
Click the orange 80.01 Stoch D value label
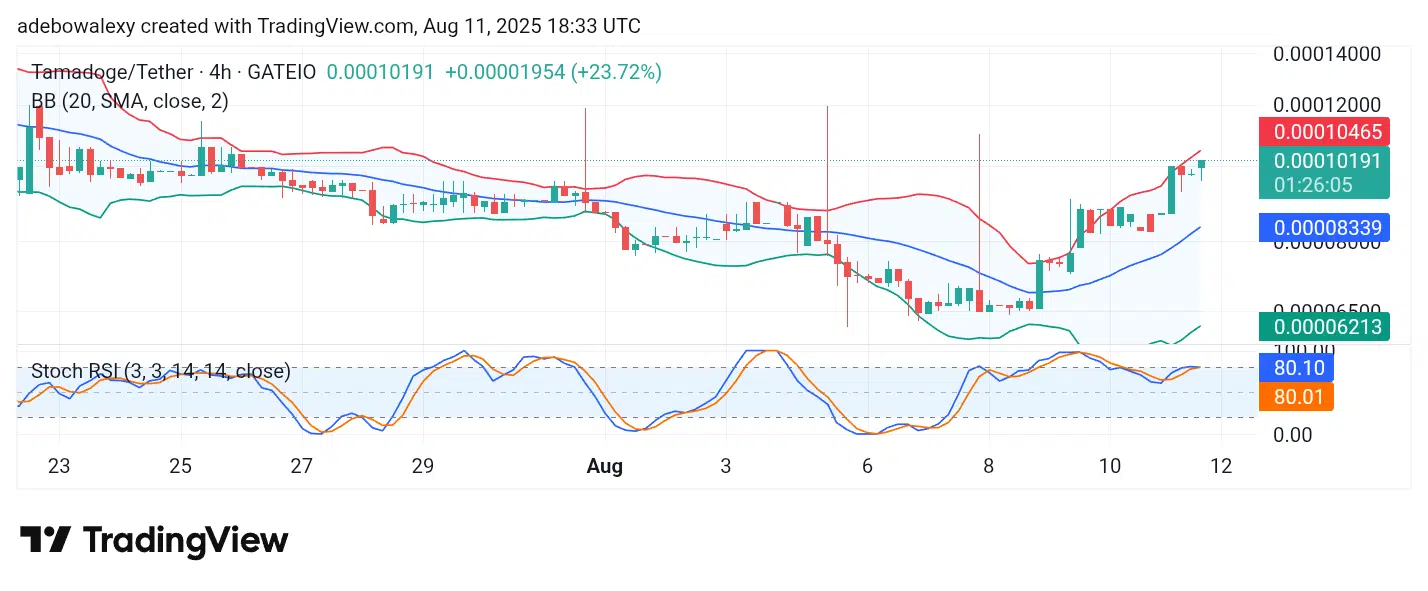pos(1296,397)
